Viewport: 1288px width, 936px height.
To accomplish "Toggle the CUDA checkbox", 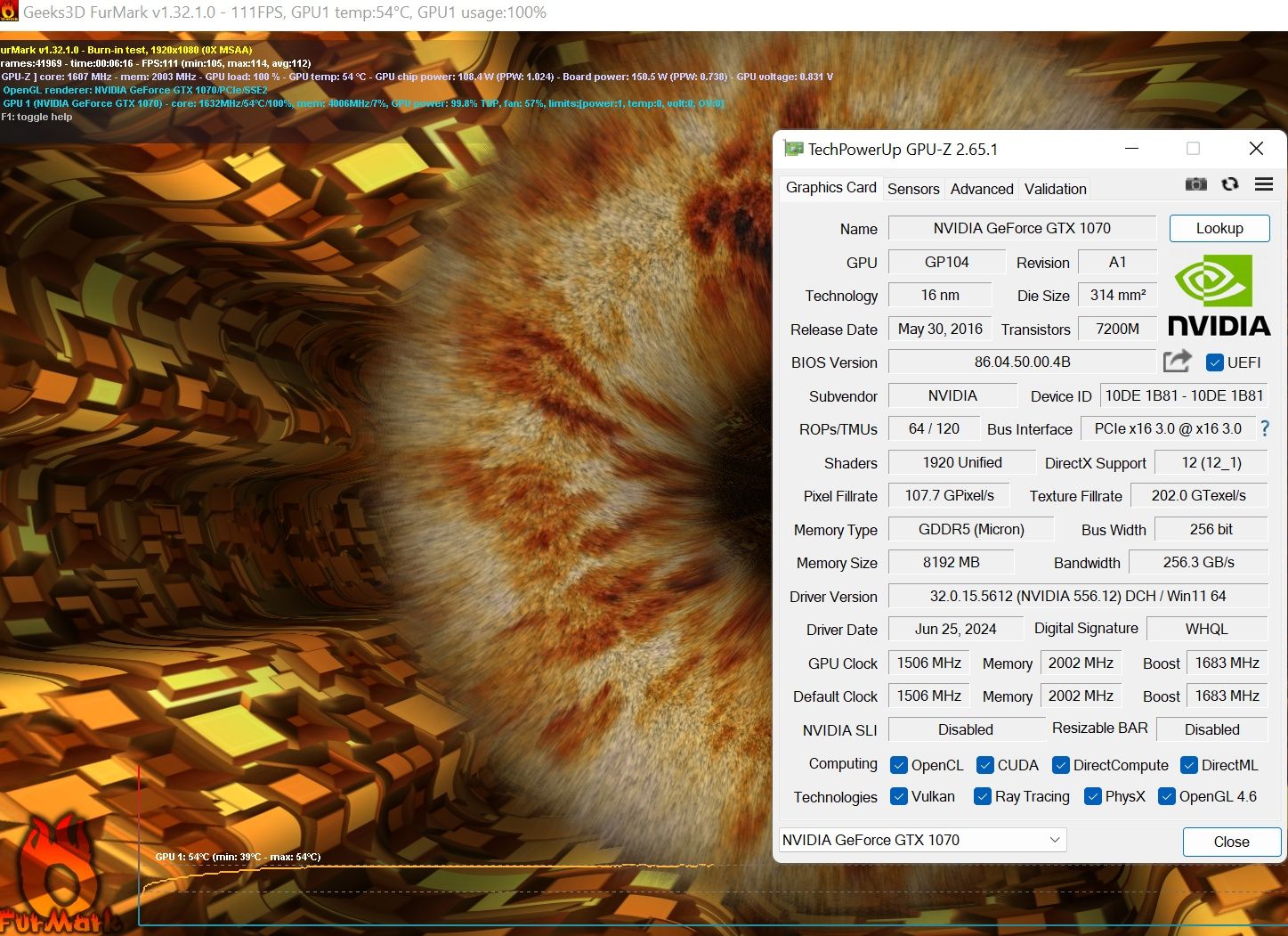I will click(x=985, y=765).
